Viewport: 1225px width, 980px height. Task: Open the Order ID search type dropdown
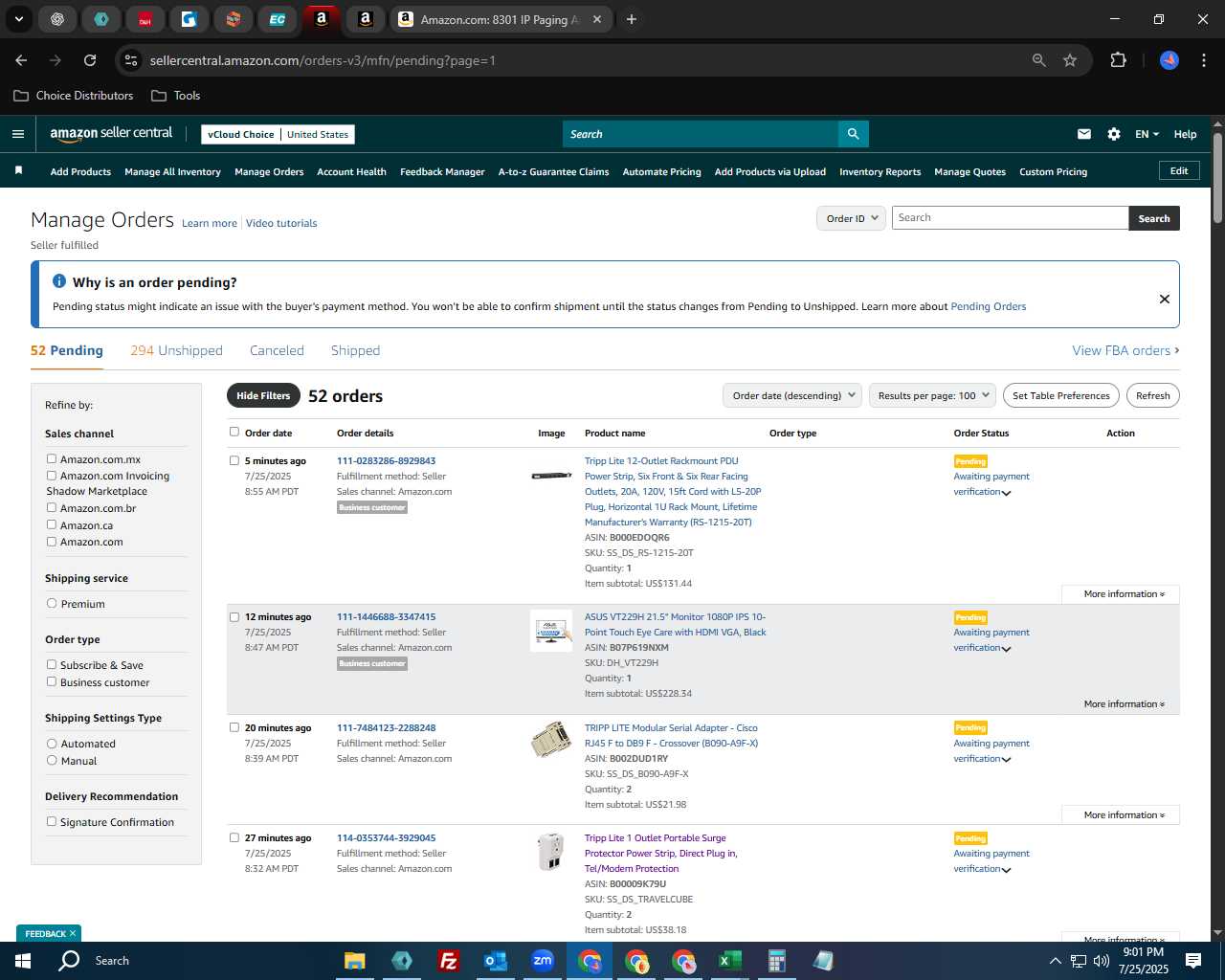(851, 218)
